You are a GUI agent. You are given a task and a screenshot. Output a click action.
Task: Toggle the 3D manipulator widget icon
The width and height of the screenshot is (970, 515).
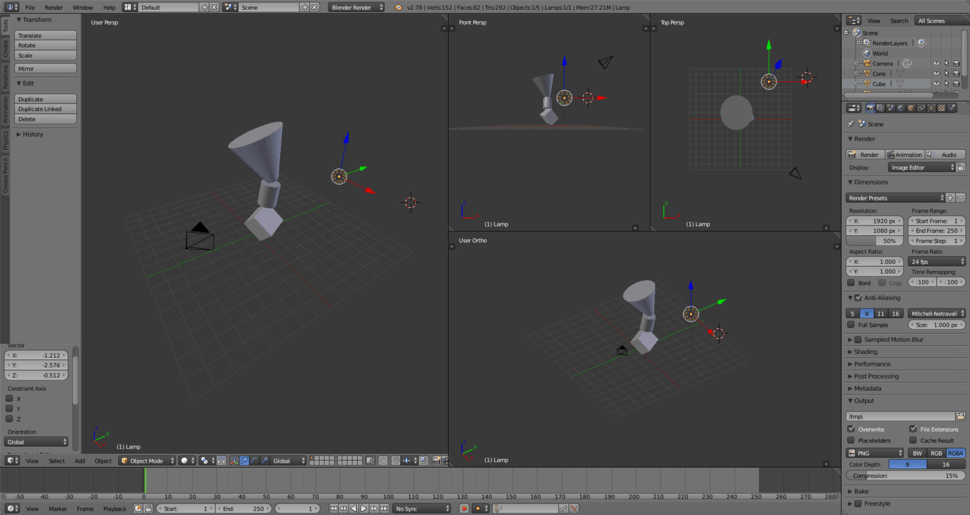[233, 461]
